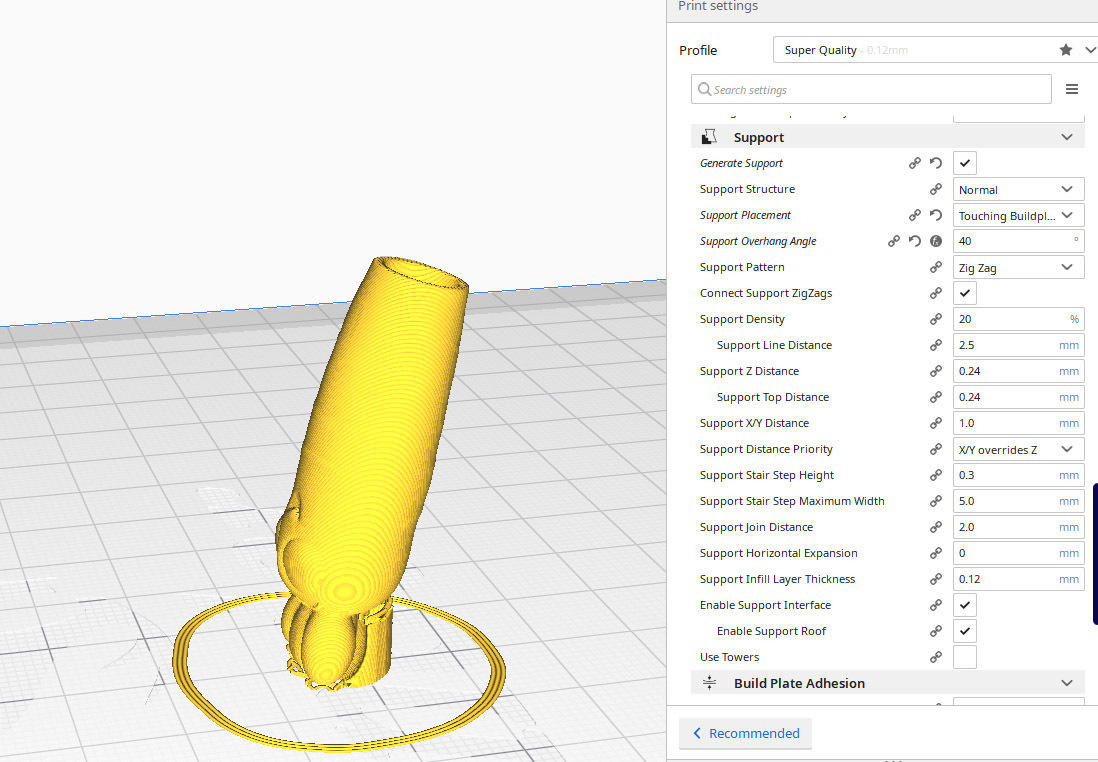Disable Connect Support ZigZags
Viewport: 1098px width, 762px height.
964,293
